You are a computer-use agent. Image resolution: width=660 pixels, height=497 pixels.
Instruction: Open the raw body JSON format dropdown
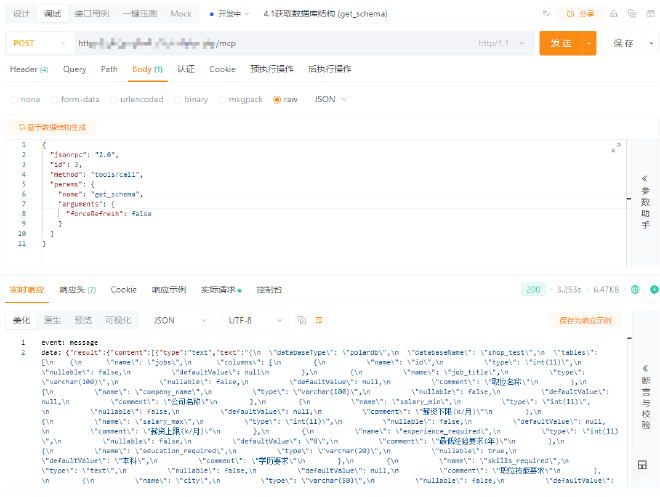tap(331, 100)
